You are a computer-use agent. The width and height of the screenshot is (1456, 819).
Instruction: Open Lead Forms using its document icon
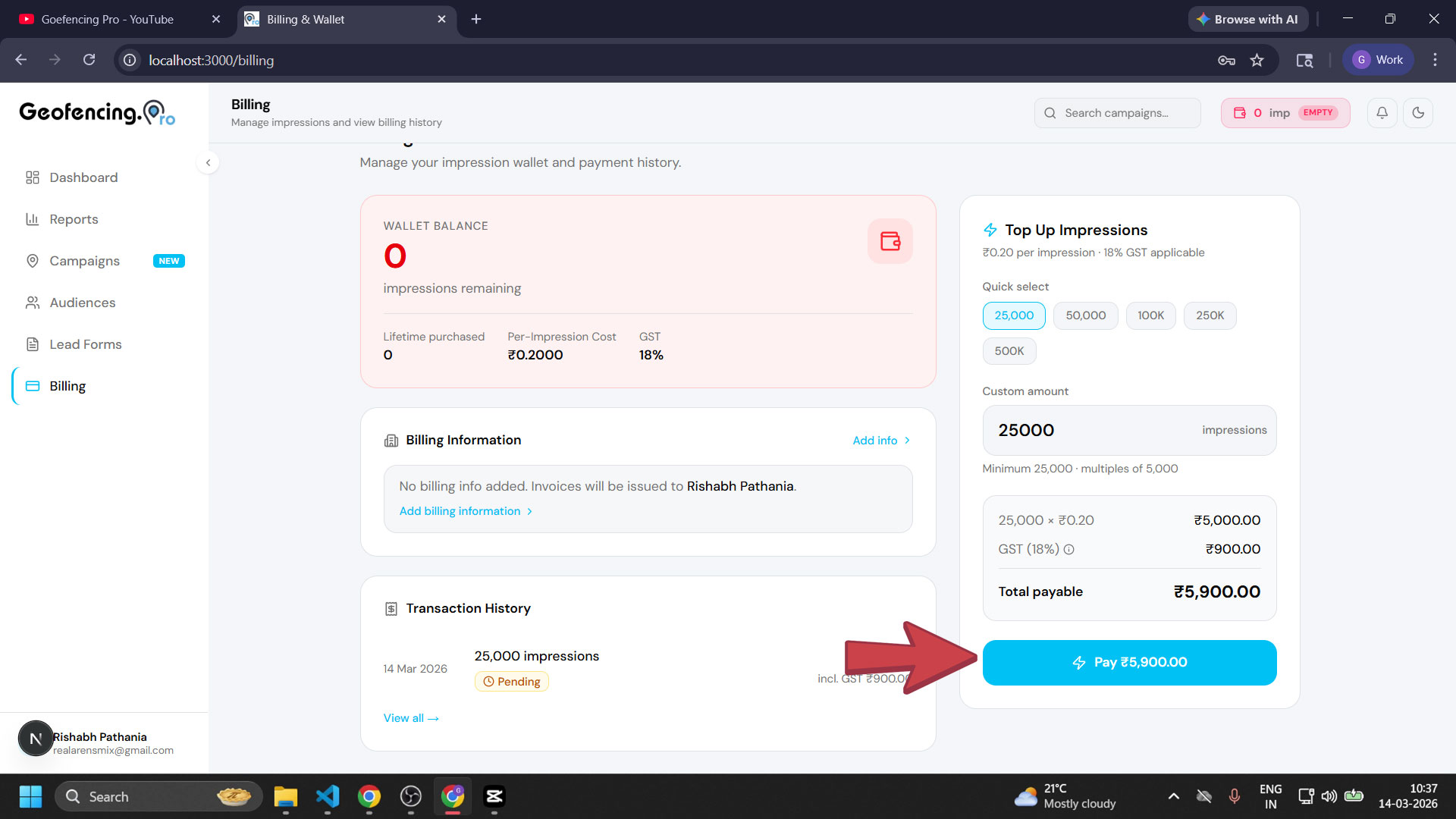point(33,344)
